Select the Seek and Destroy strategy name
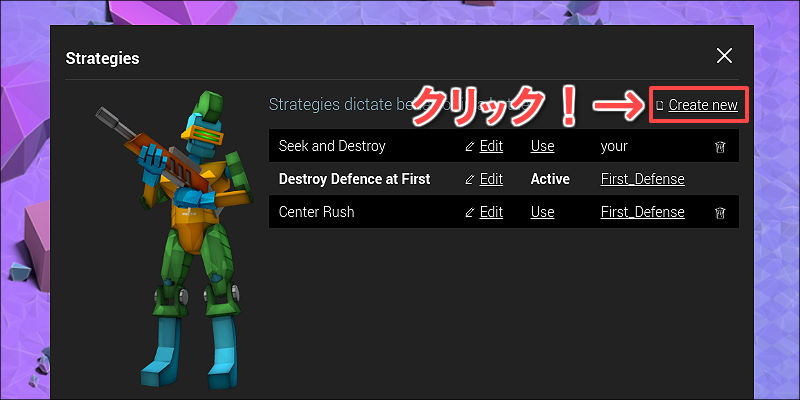The image size is (800, 400). [332, 146]
